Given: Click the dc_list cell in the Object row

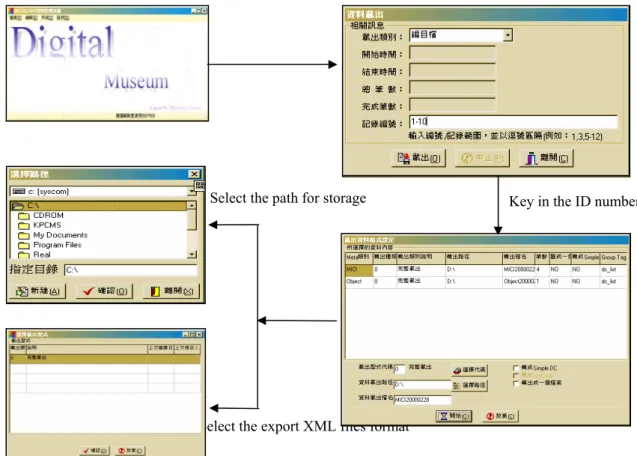Looking at the screenshot, I should click(613, 282).
